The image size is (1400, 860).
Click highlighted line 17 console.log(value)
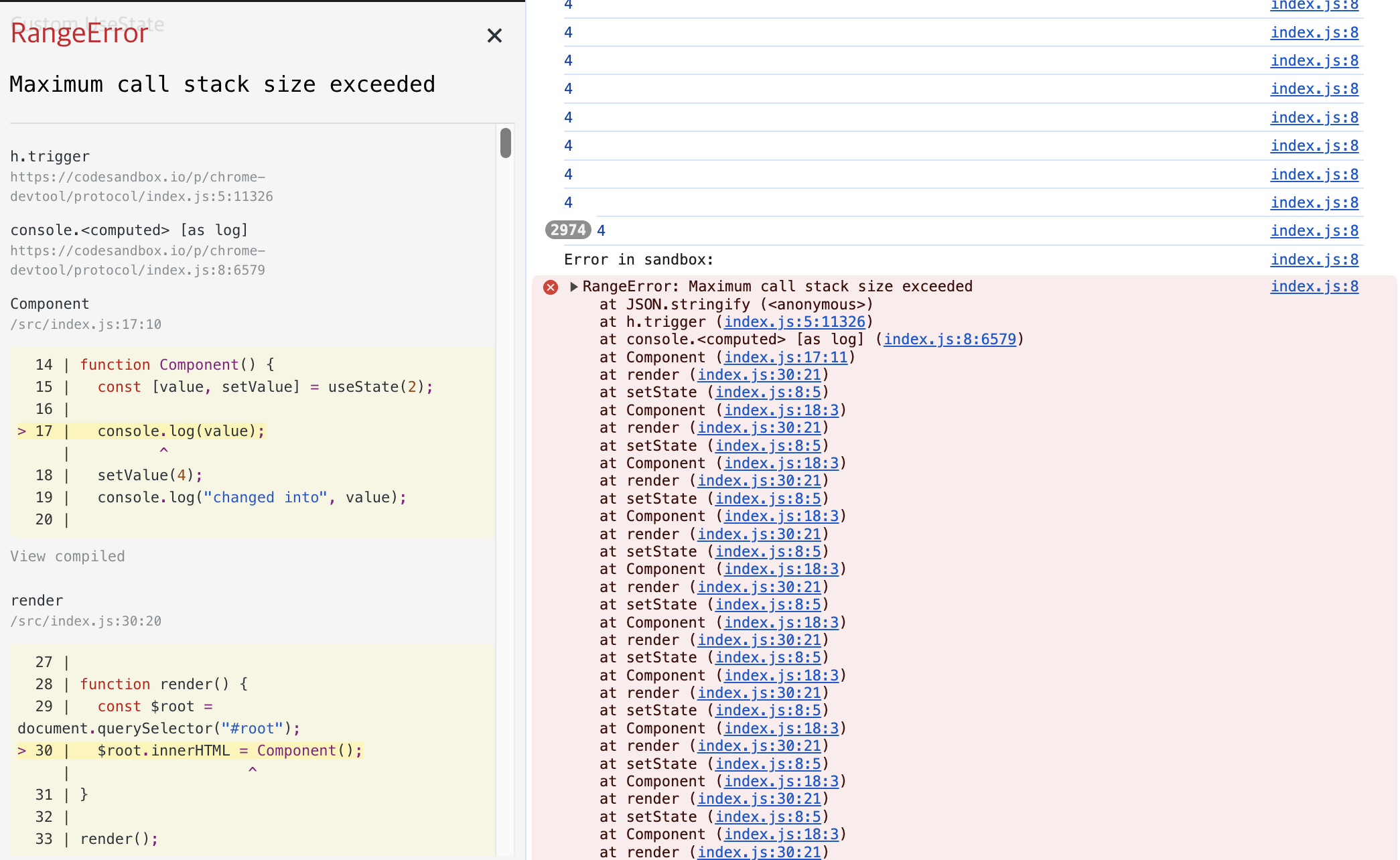tap(181, 431)
